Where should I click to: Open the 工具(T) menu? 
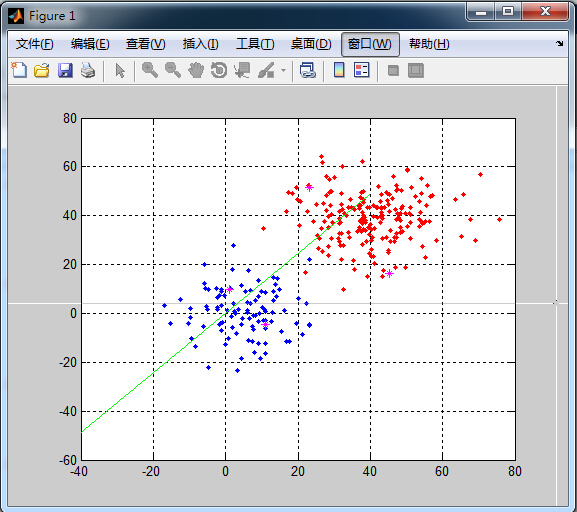pos(255,44)
